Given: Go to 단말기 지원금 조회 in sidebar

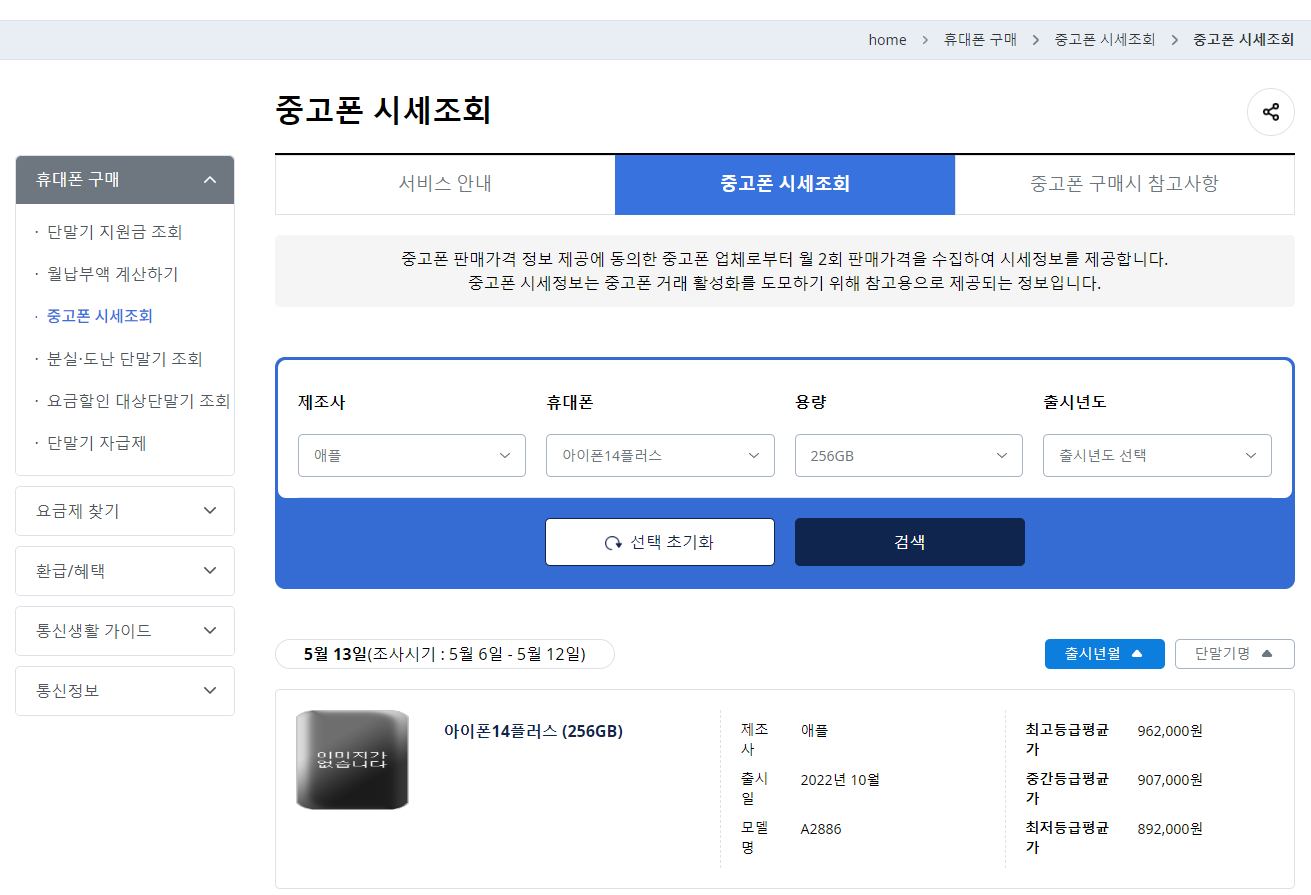Looking at the screenshot, I should [115, 232].
